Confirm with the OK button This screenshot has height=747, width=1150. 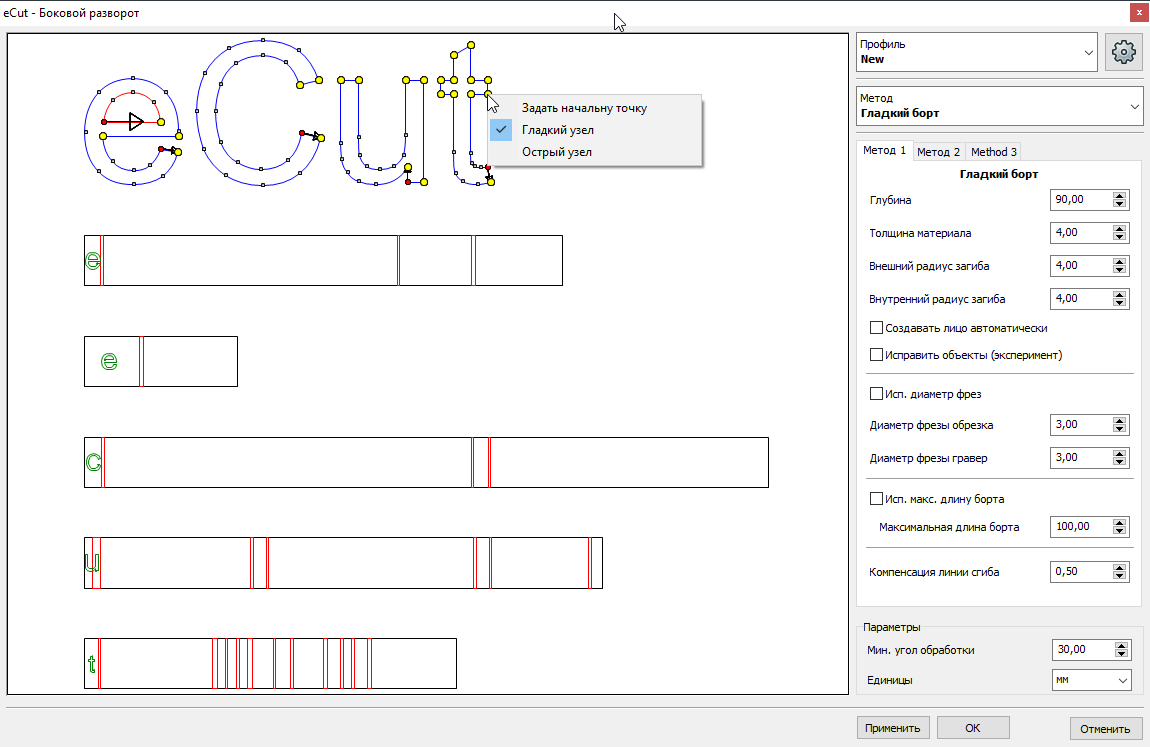point(973,728)
